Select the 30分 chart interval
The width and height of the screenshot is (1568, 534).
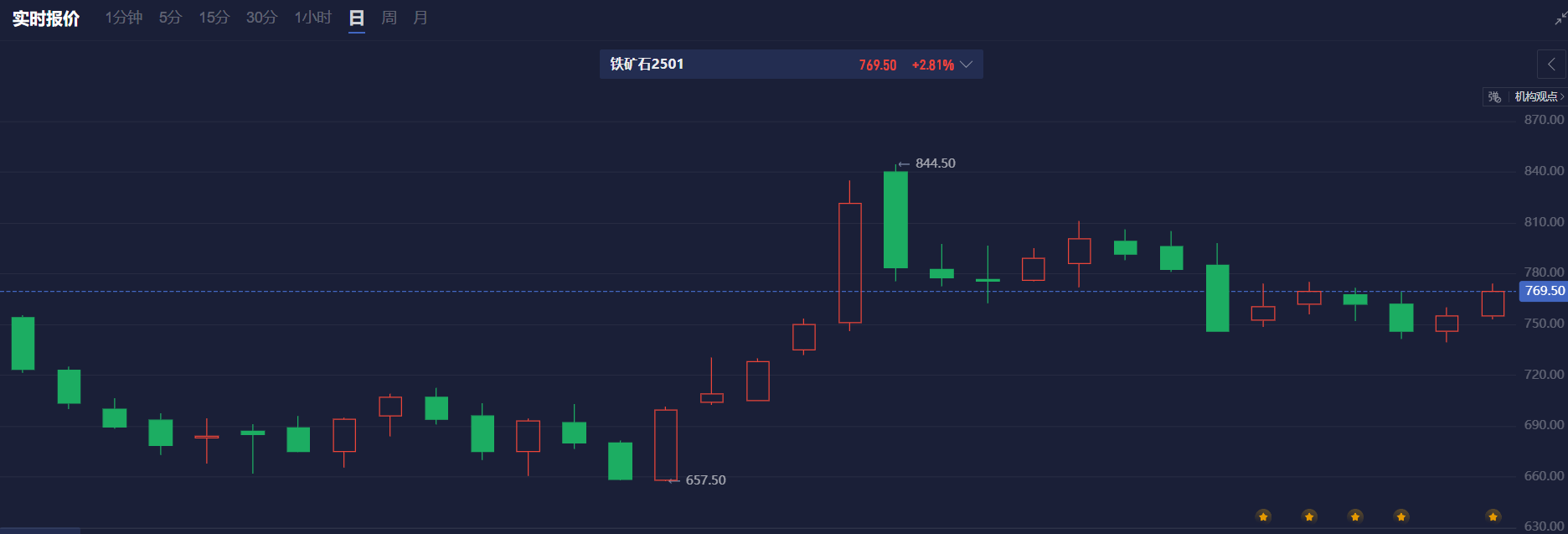tap(261, 18)
